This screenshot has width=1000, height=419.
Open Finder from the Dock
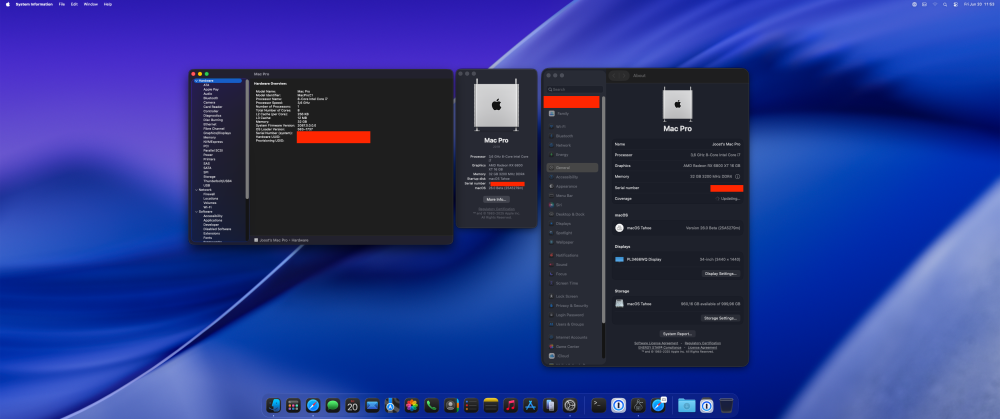(273, 404)
